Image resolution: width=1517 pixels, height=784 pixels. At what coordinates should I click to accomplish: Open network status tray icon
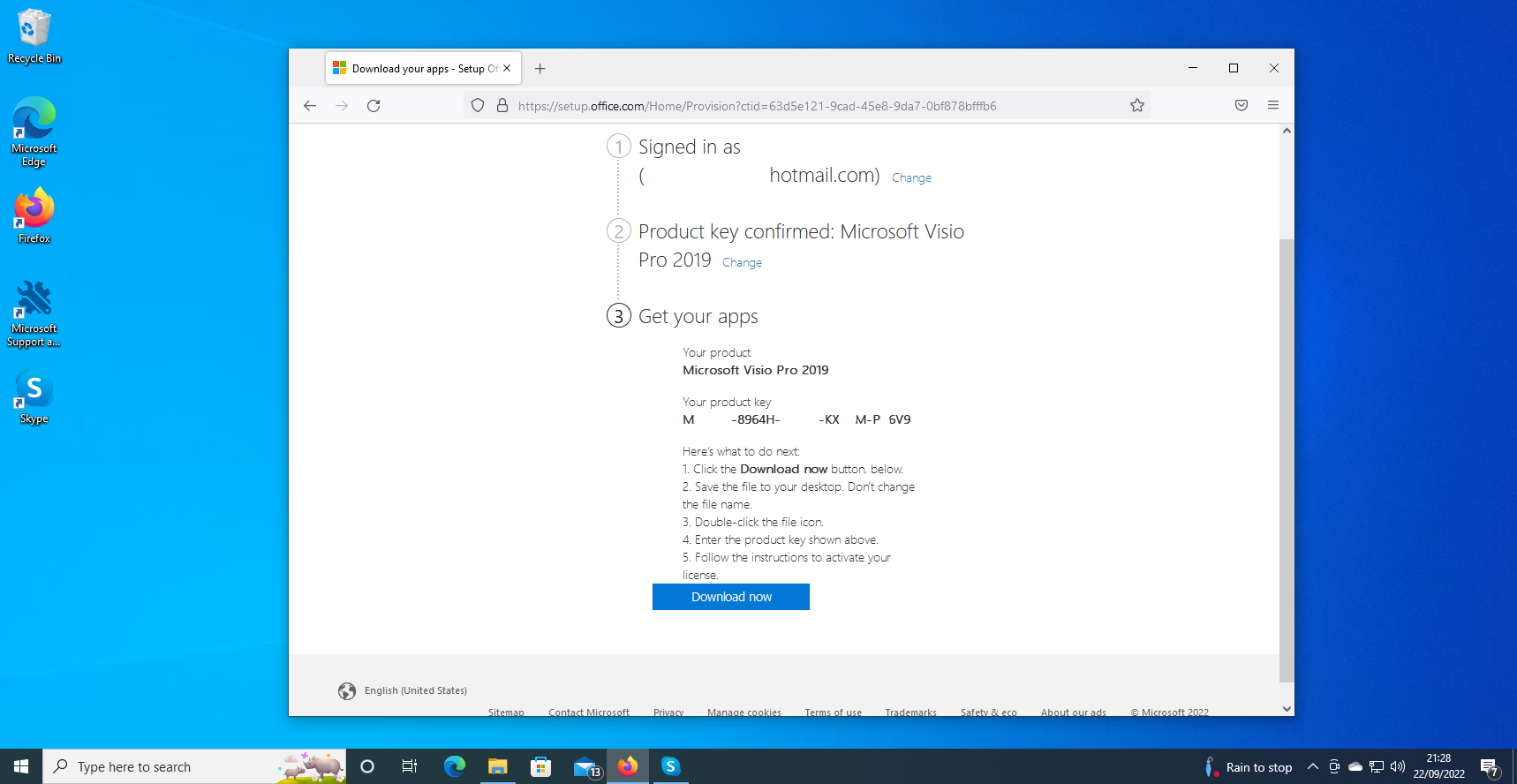coord(1377,766)
